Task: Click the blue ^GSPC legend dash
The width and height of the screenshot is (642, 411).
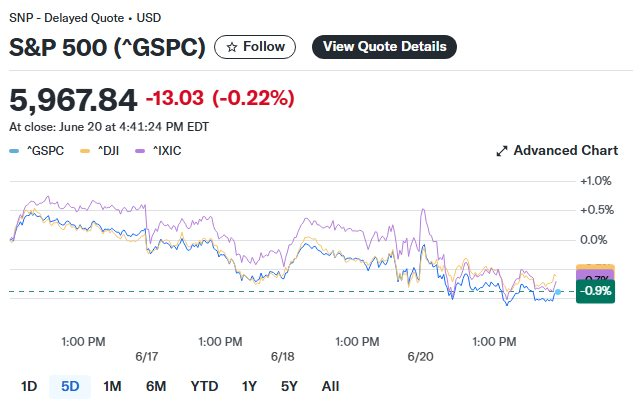Action: 13,150
